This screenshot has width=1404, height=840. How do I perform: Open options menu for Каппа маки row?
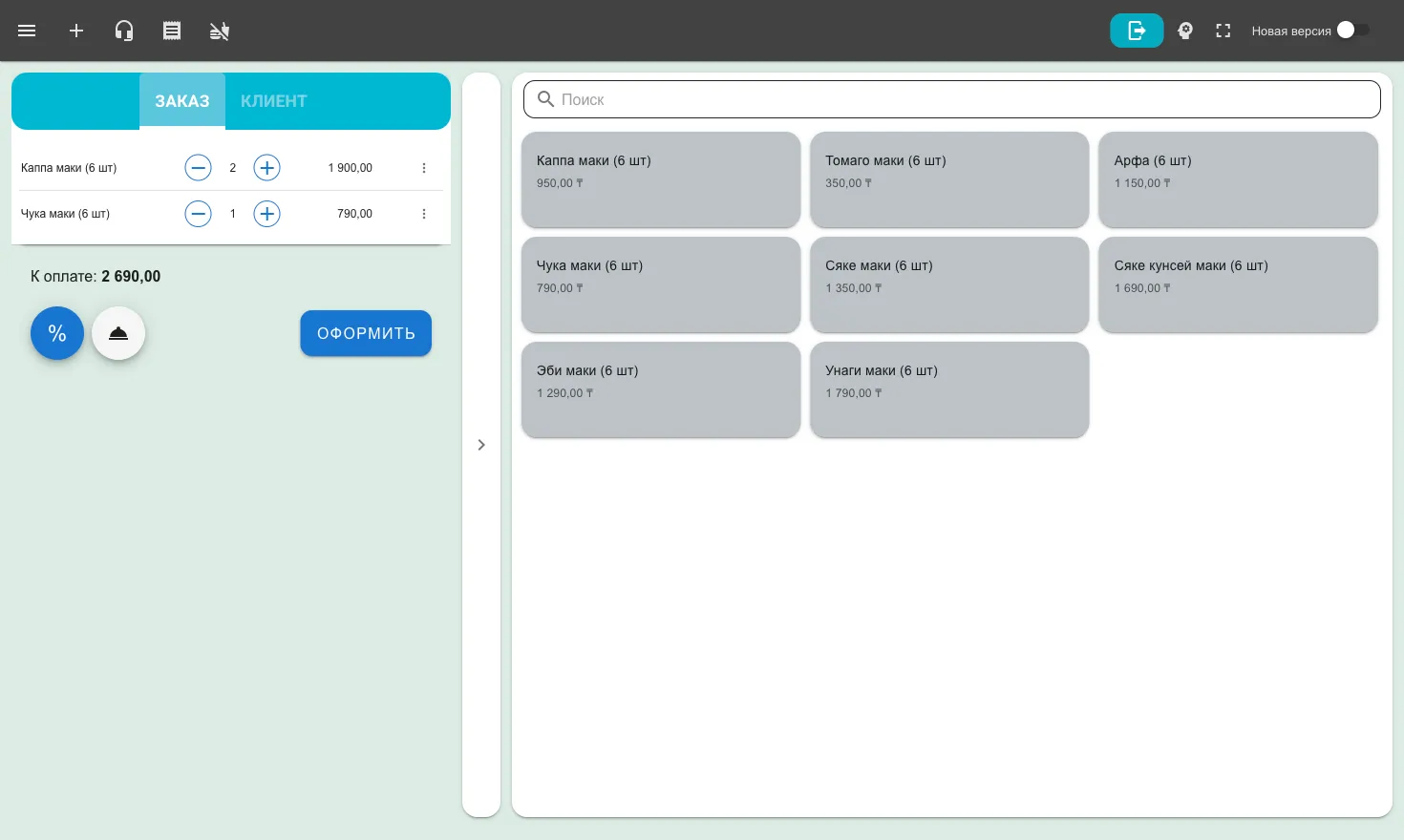(x=424, y=168)
